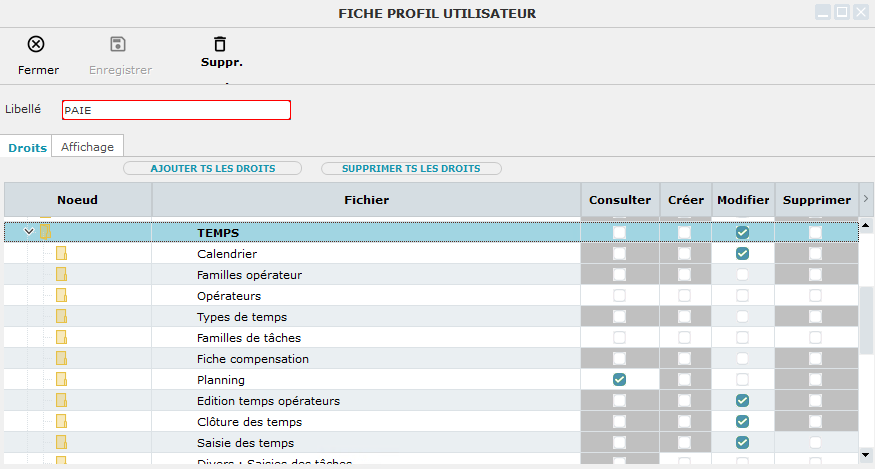Click folder icon next to Clôture des temps
875x469 pixels.
tap(61, 422)
